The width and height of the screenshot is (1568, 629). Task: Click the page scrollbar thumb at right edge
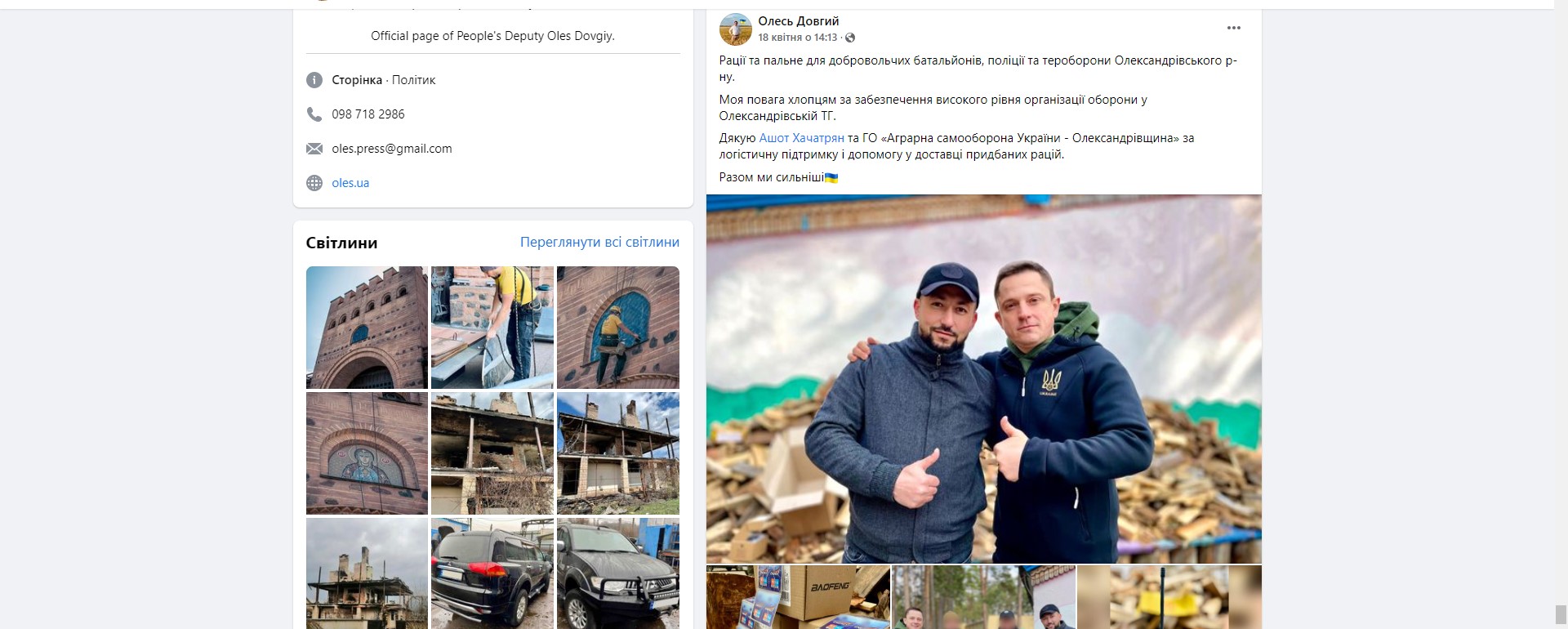pos(1561,613)
